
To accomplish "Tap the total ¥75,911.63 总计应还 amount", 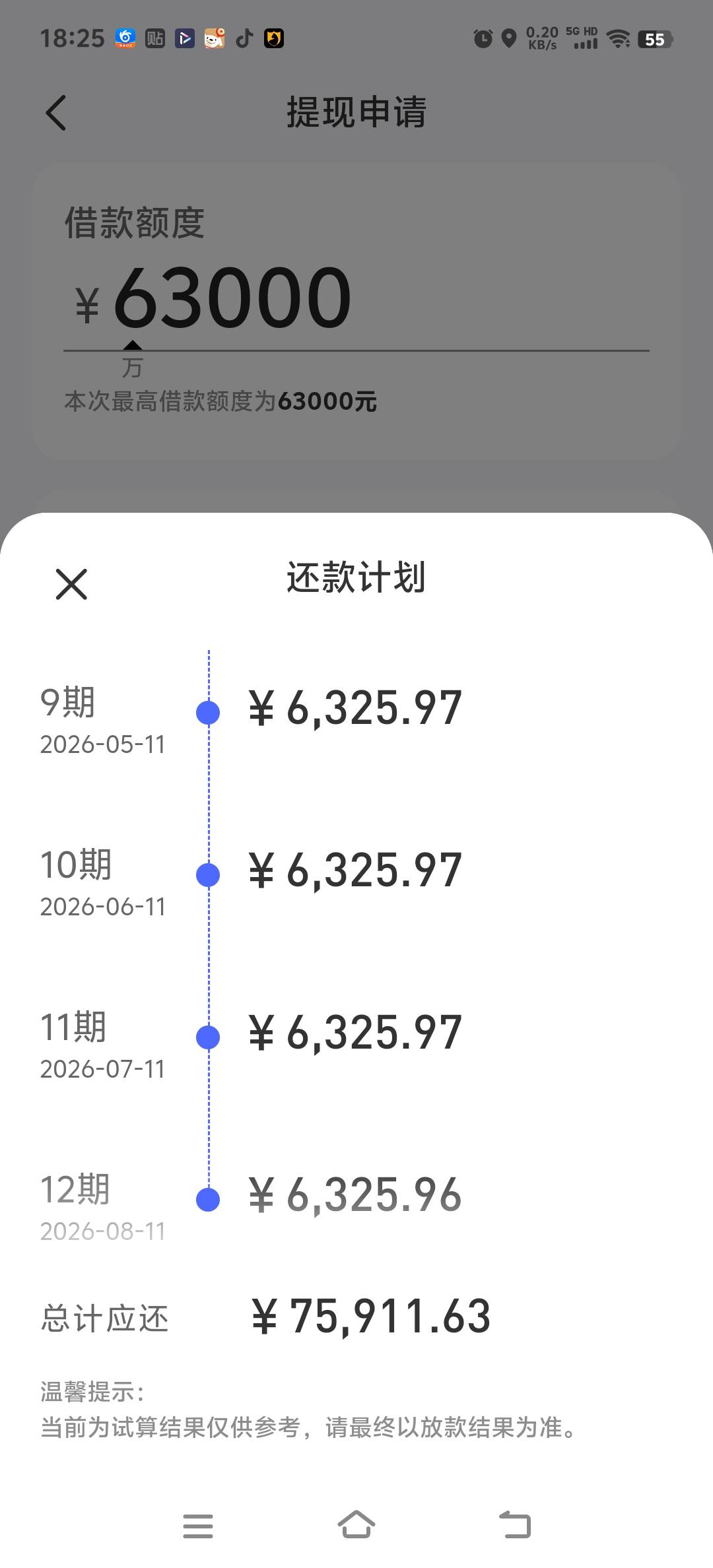I will point(371,1317).
